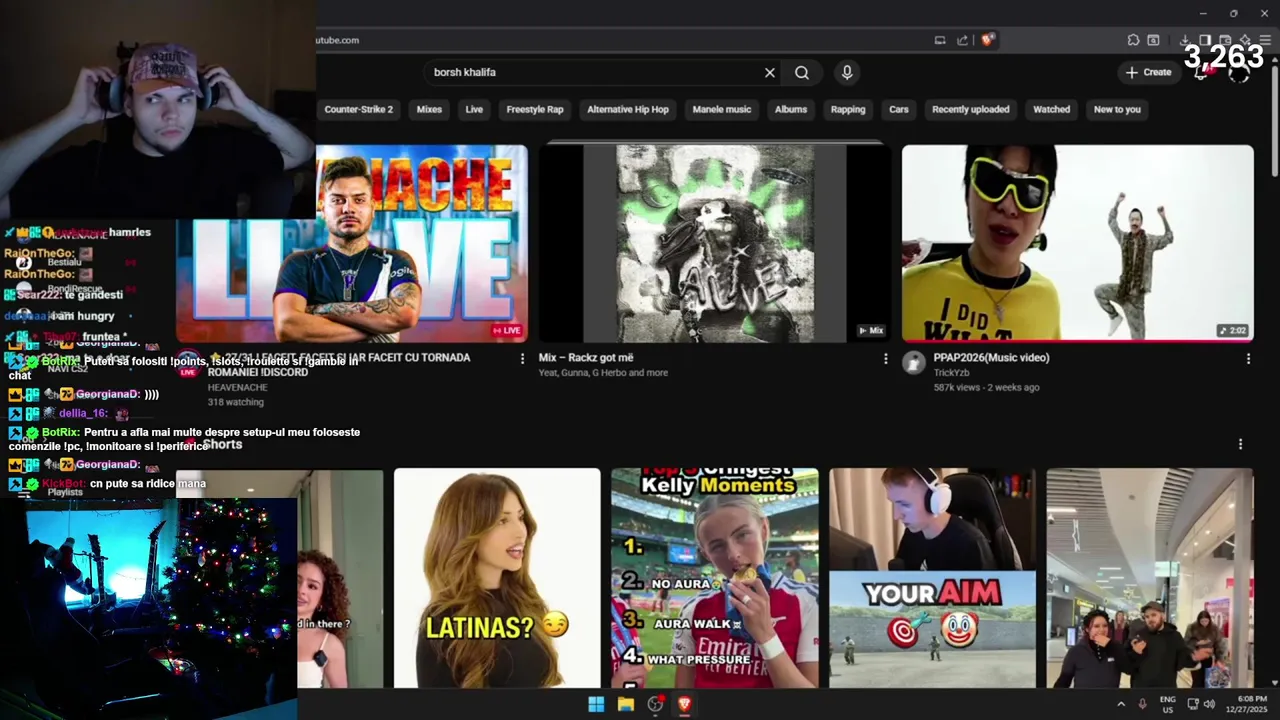Screen dimensions: 1280x720
Task: Select the Watched filter chip
Action: click(1051, 109)
